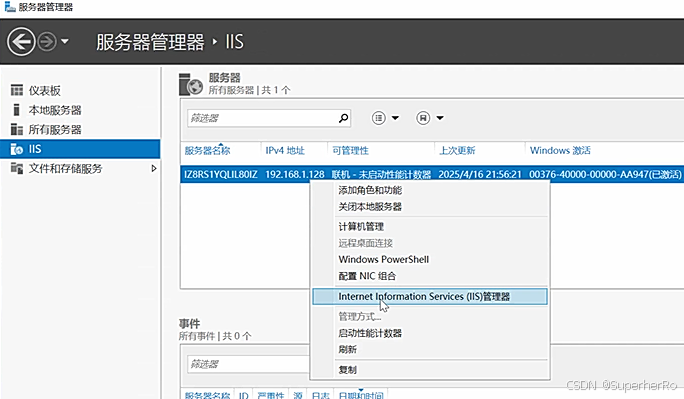Sort by Windows 激活 column header
Image resolution: width=684 pixels, height=399 pixels.
560,150
